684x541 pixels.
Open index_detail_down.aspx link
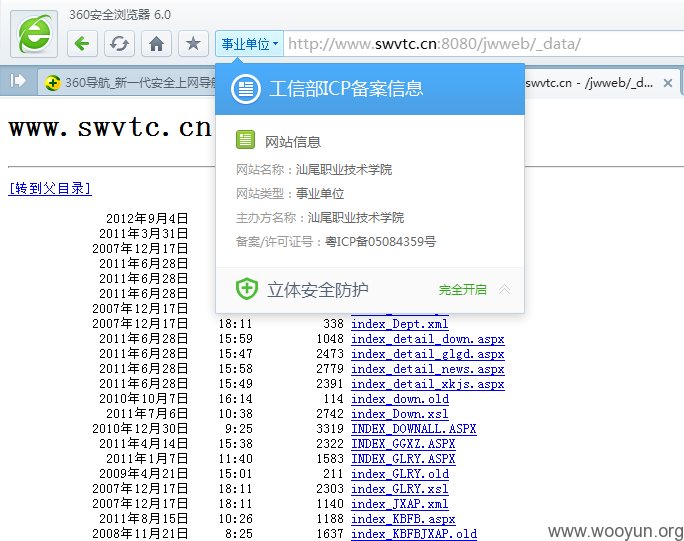tap(428, 339)
